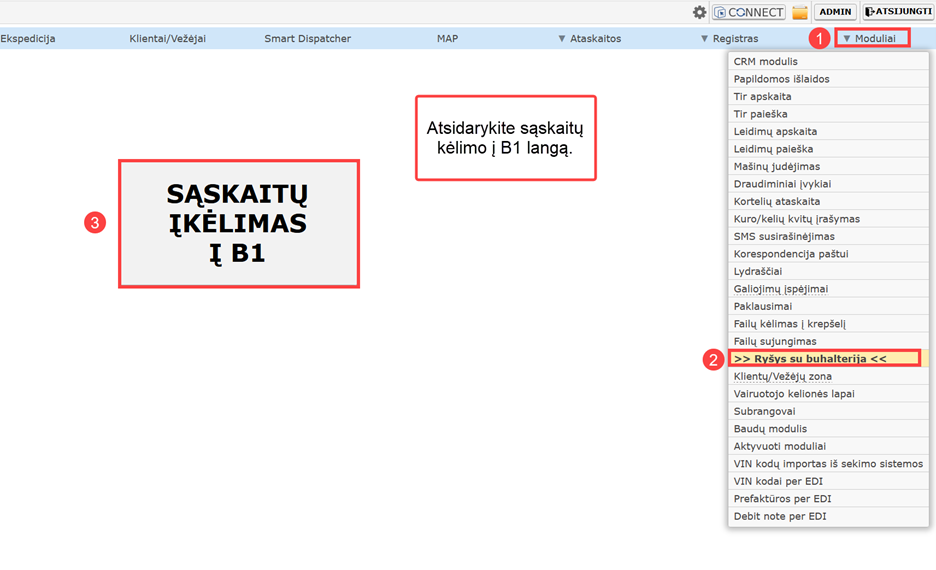Viewport: 936px width, 570px height.
Task: Select Papildomos išlaidos
Action: point(829,79)
